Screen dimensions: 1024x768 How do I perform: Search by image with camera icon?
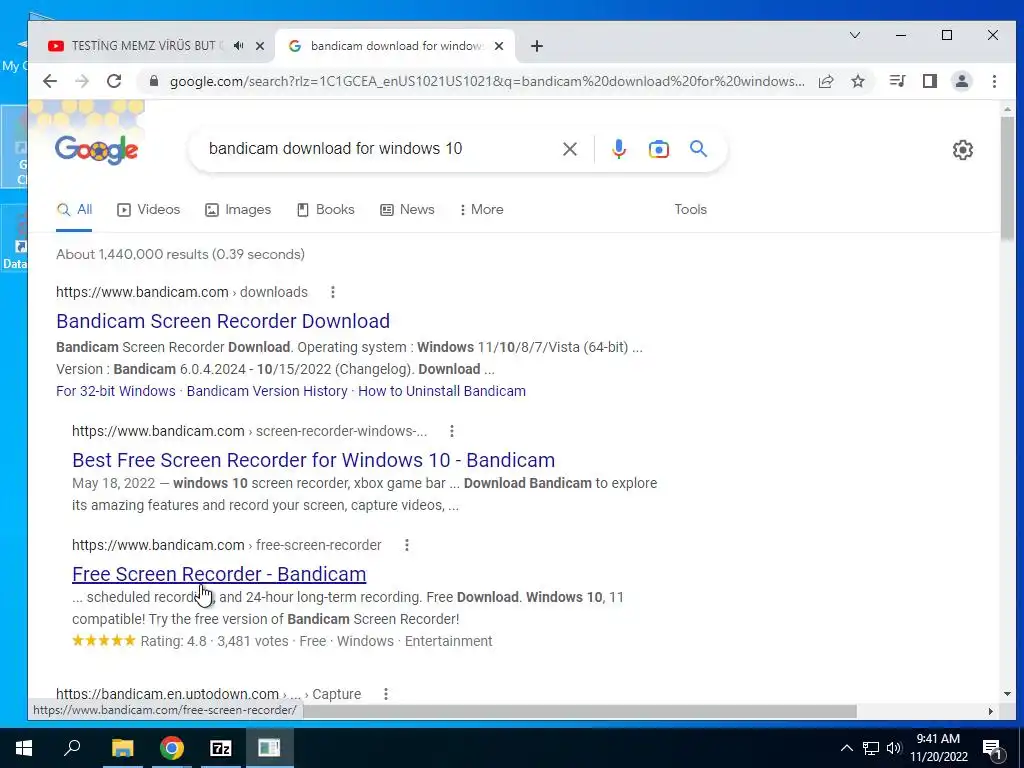coord(658,149)
